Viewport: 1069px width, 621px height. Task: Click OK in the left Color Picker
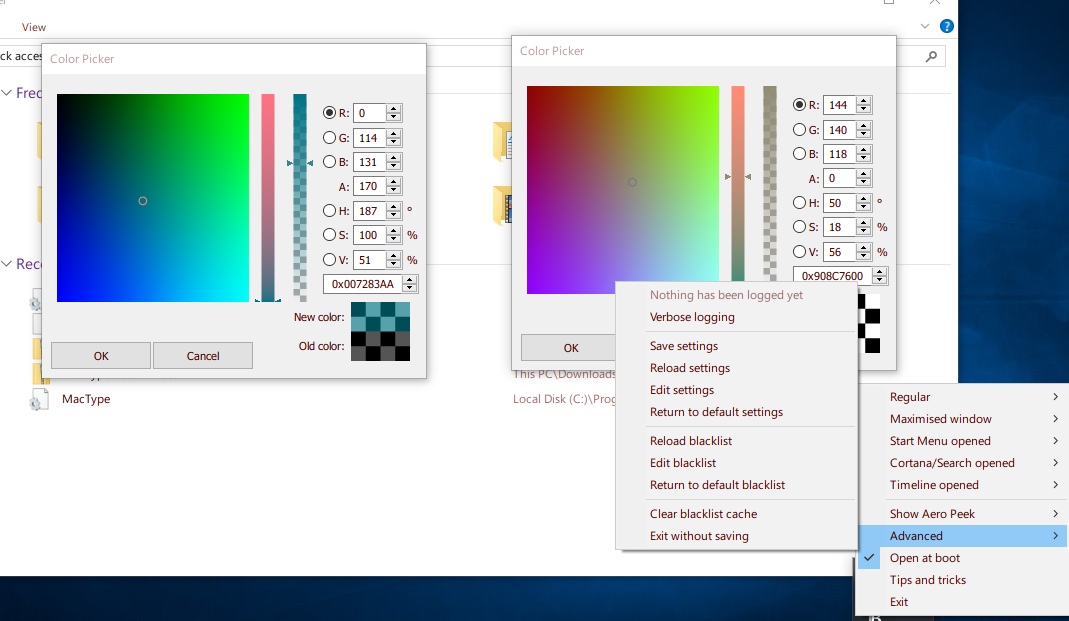pyautogui.click(x=101, y=356)
